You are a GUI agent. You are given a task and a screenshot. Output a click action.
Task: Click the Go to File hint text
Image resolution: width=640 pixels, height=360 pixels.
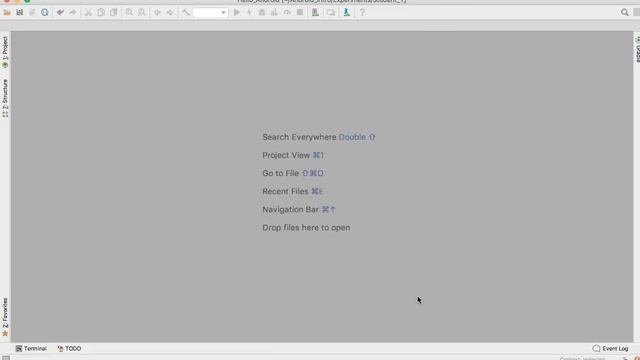(x=293, y=173)
